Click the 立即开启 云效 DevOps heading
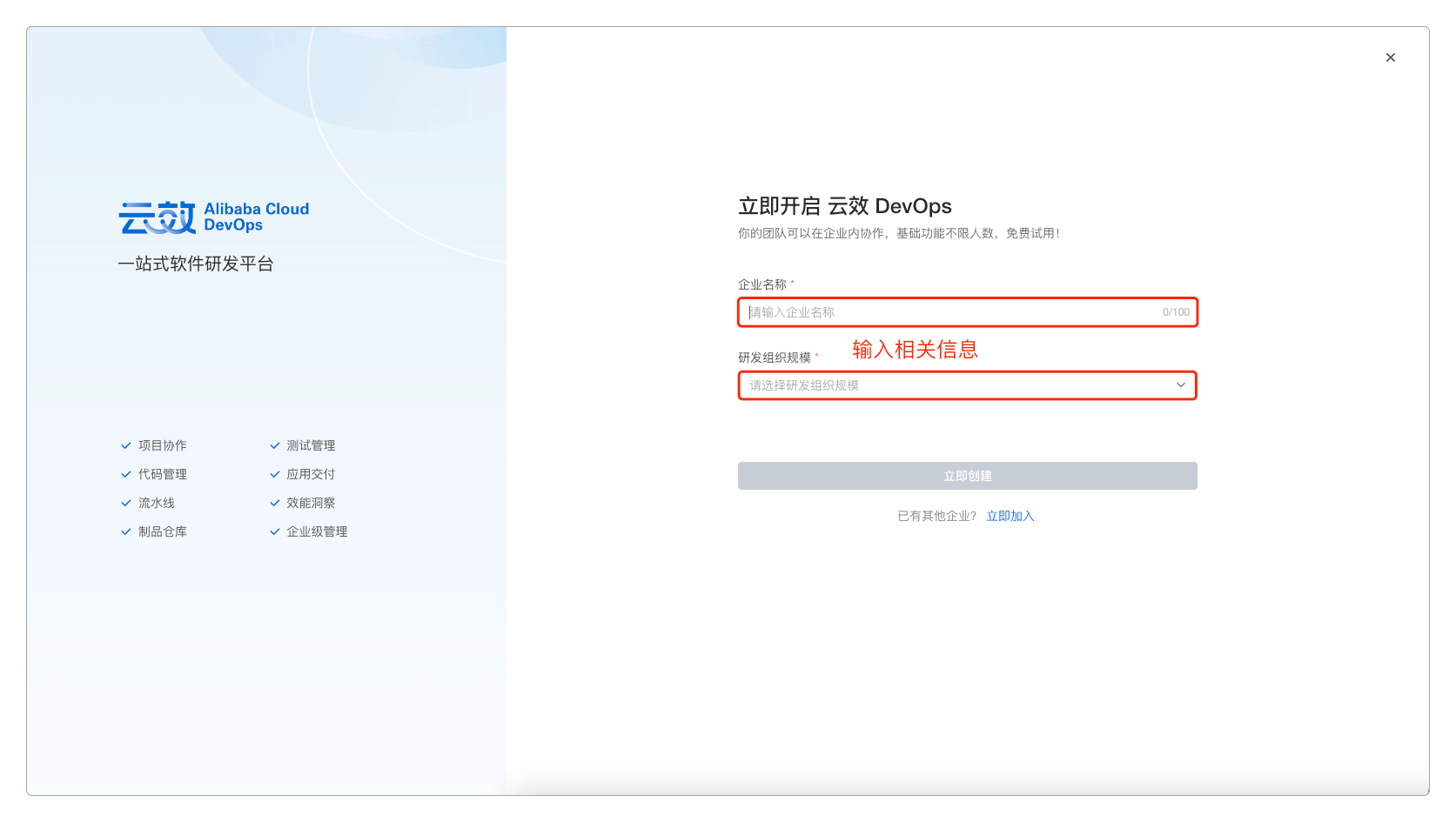The image size is (1456, 822). click(845, 206)
